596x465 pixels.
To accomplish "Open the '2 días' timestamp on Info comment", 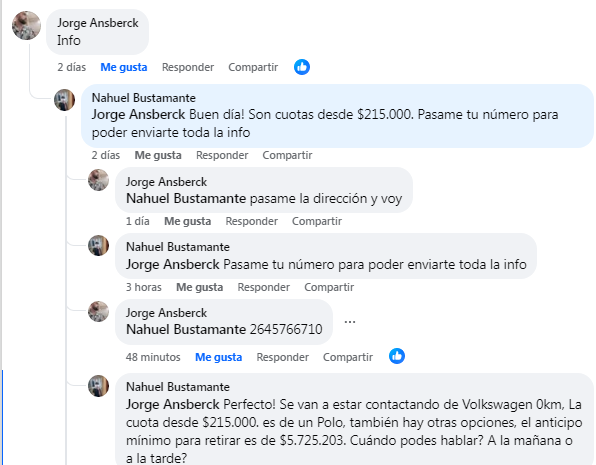I will click(72, 67).
